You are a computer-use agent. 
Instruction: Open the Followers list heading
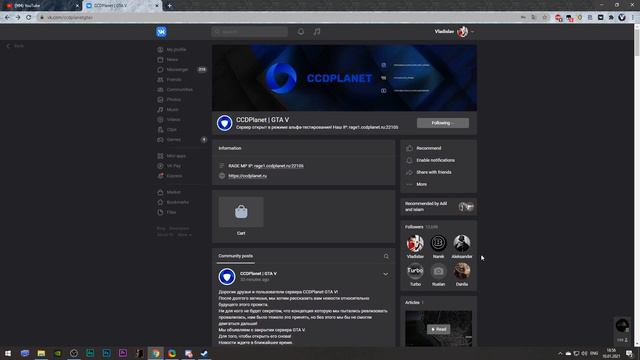pos(414,227)
